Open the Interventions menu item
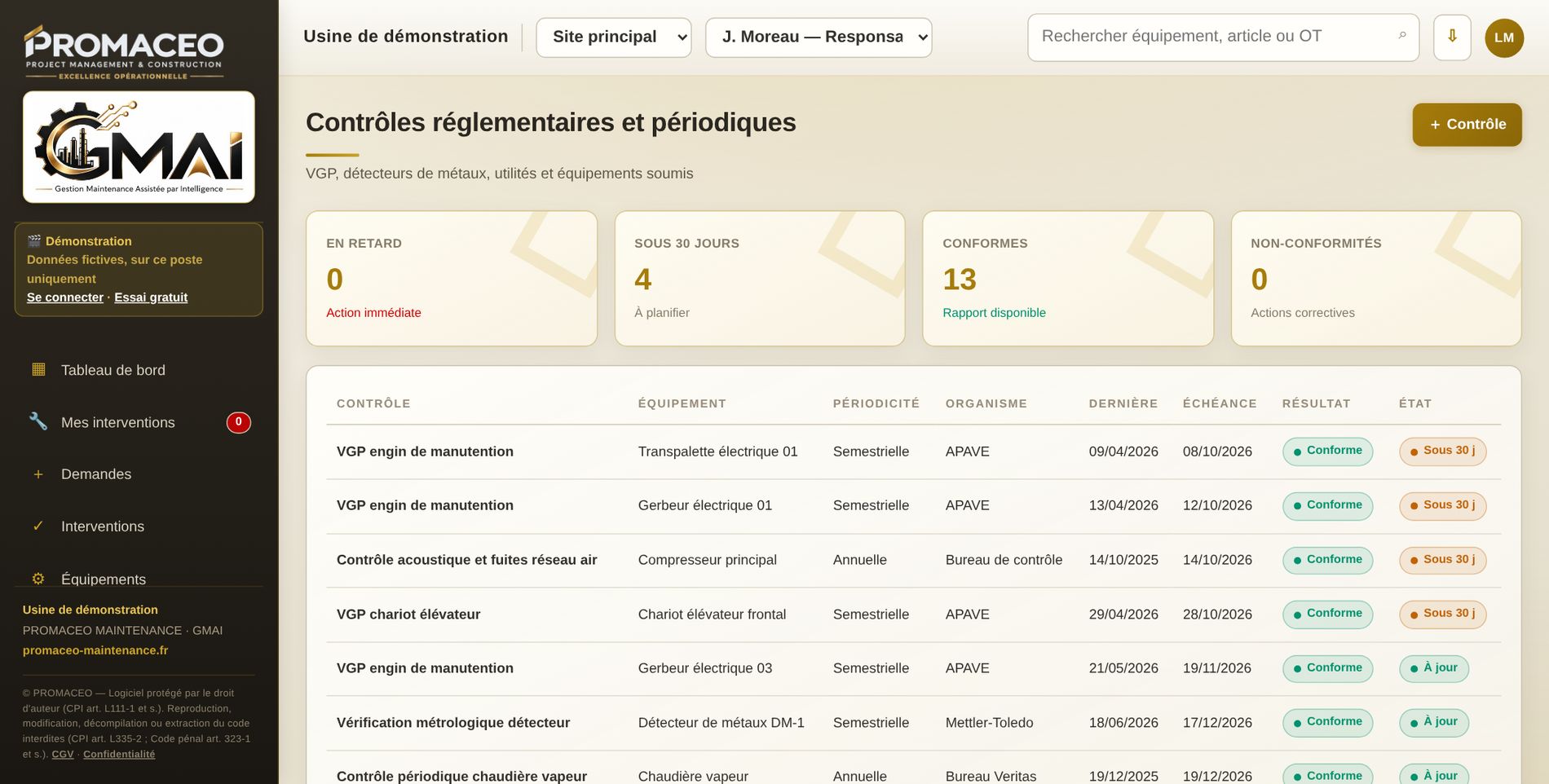Viewport: 1549px width, 784px height. click(x=139, y=526)
